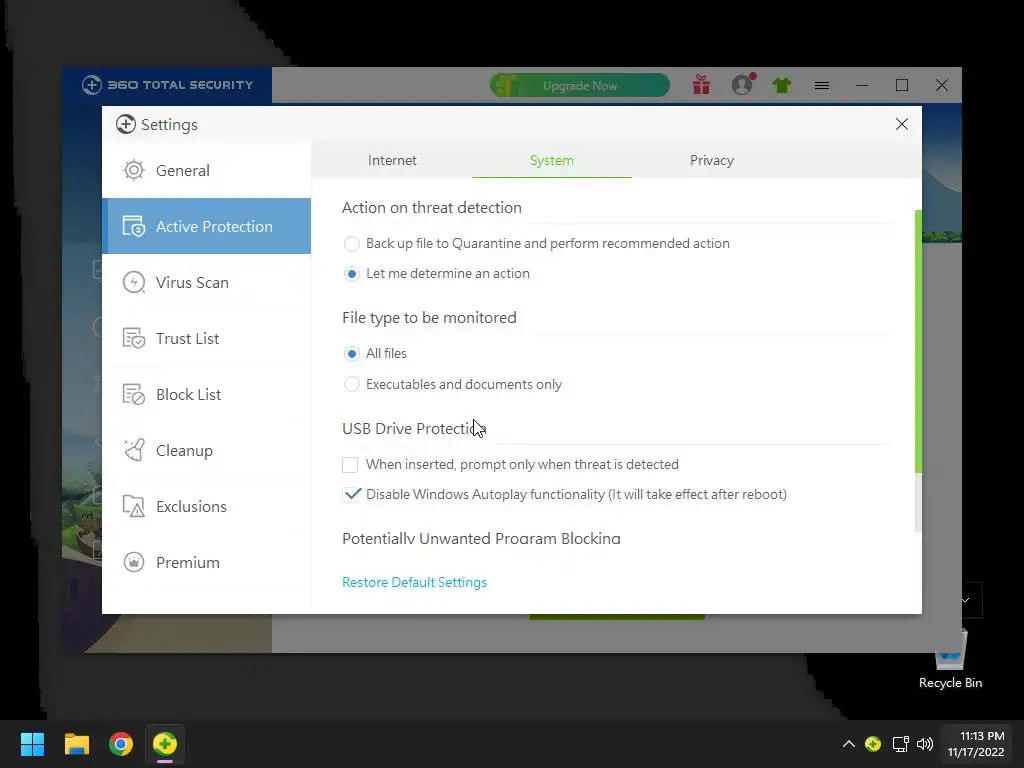Viewport: 1024px width, 768px height.
Task: Open the clock and date panel
Action: click(976, 744)
